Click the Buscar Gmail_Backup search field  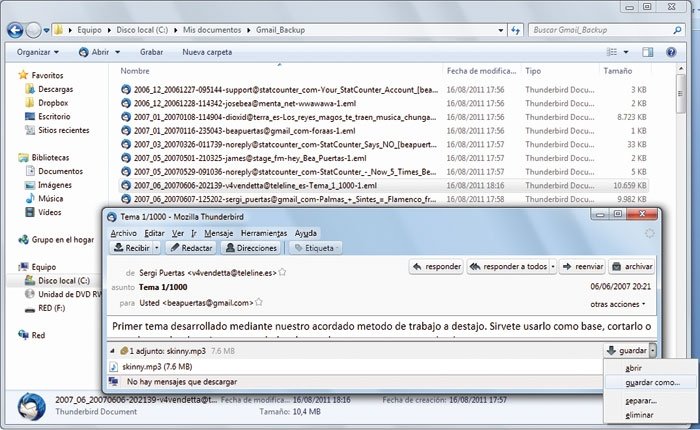click(x=600, y=30)
